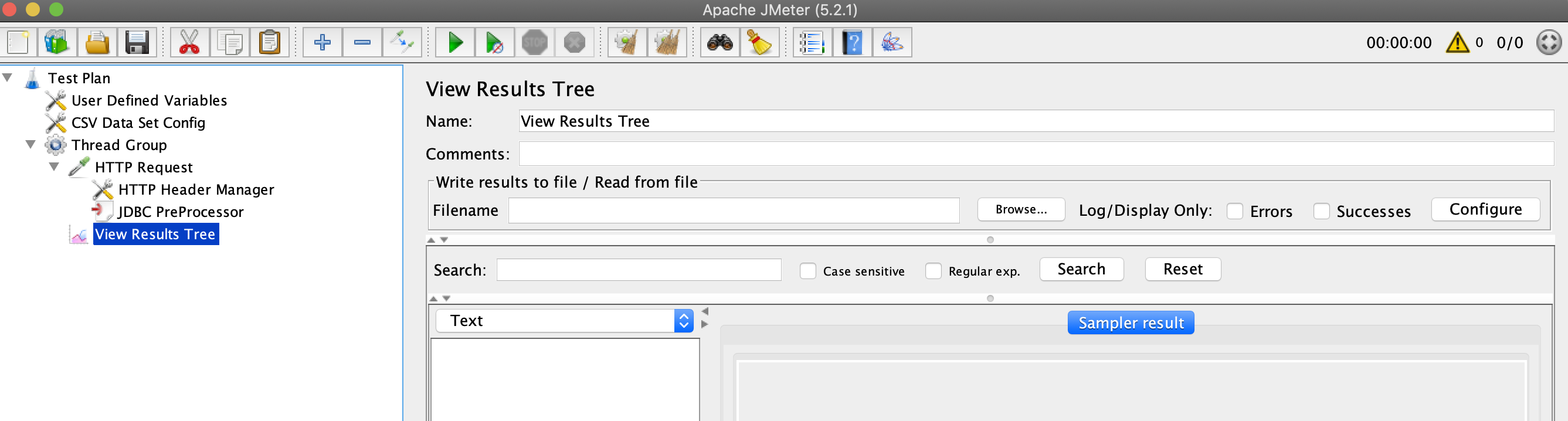Select CSV Data Set Config in tree
This screenshot has width=1568, height=421.
pyautogui.click(x=138, y=123)
